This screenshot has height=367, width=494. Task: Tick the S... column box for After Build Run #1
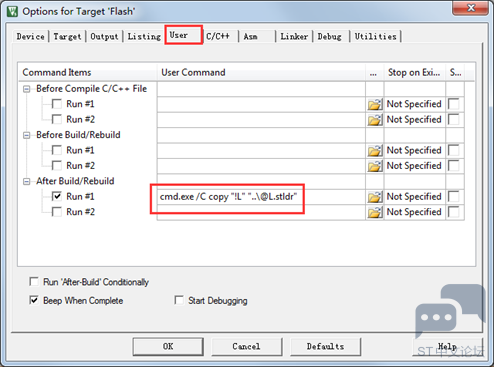454,196
